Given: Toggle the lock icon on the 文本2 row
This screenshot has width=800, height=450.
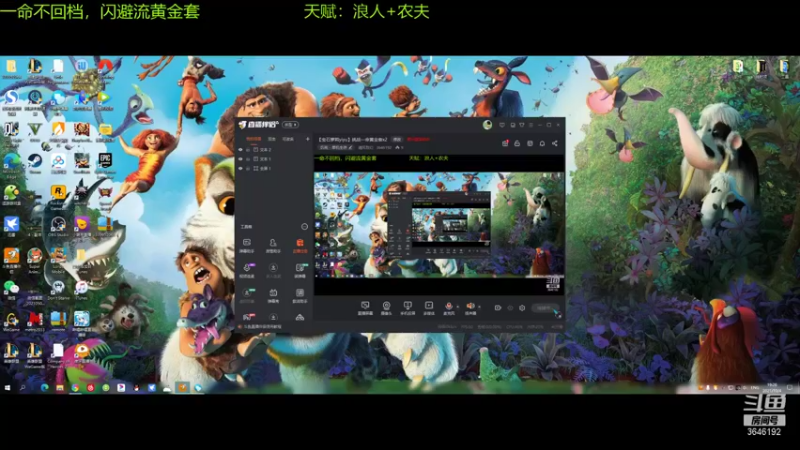Looking at the screenshot, I should pyautogui.click(x=248, y=149).
